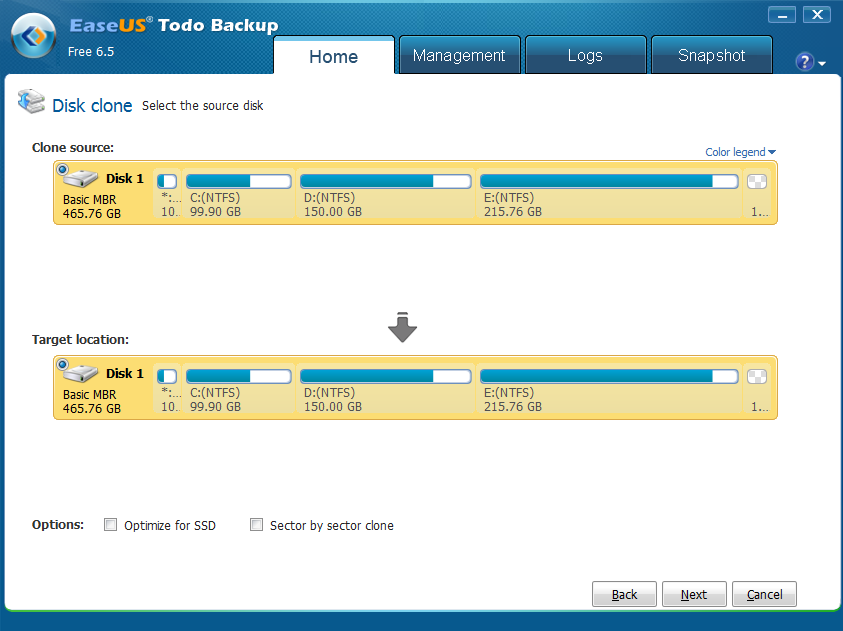This screenshot has height=631, width=843.
Task: Click the Clone source Disk 1 drive icon
Action: click(x=81, y=178)
